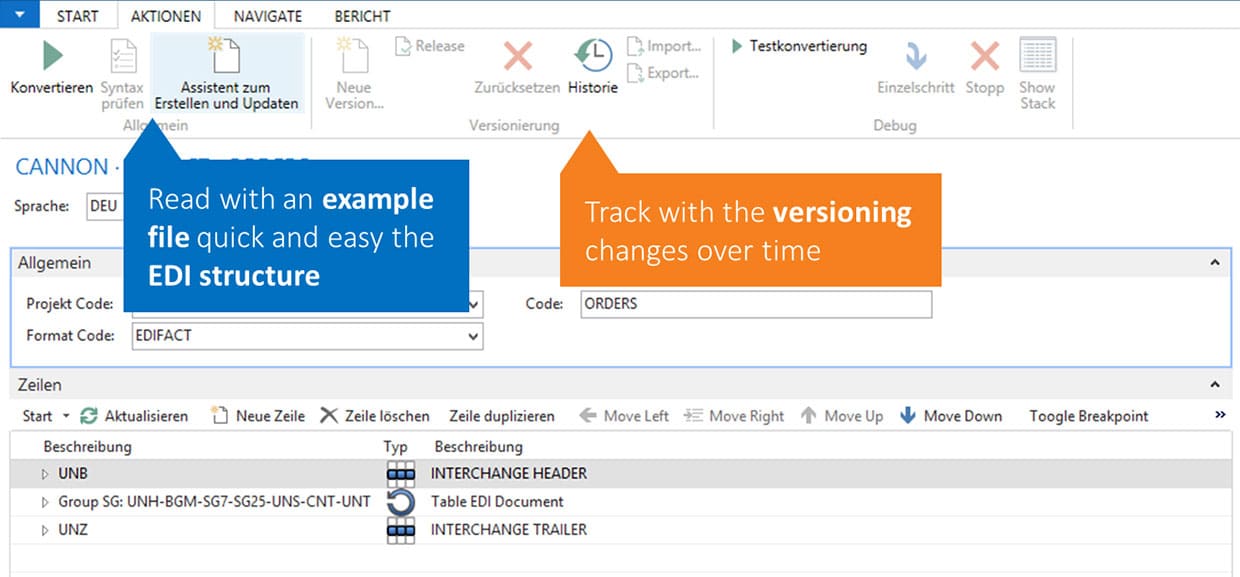The height and width of the screenshot is (577, 1240).
Task: Click Toogle Breakpoint
Action: pos(1089,416)
